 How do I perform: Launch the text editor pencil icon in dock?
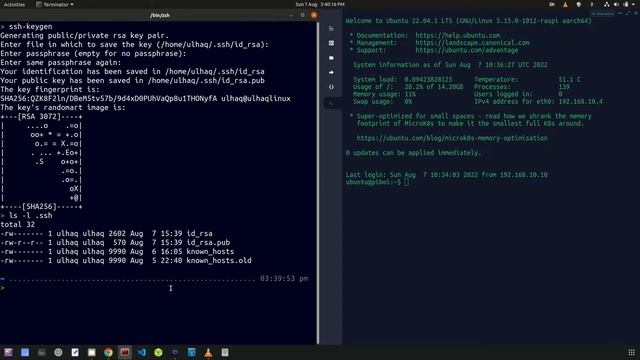[75, 352]
